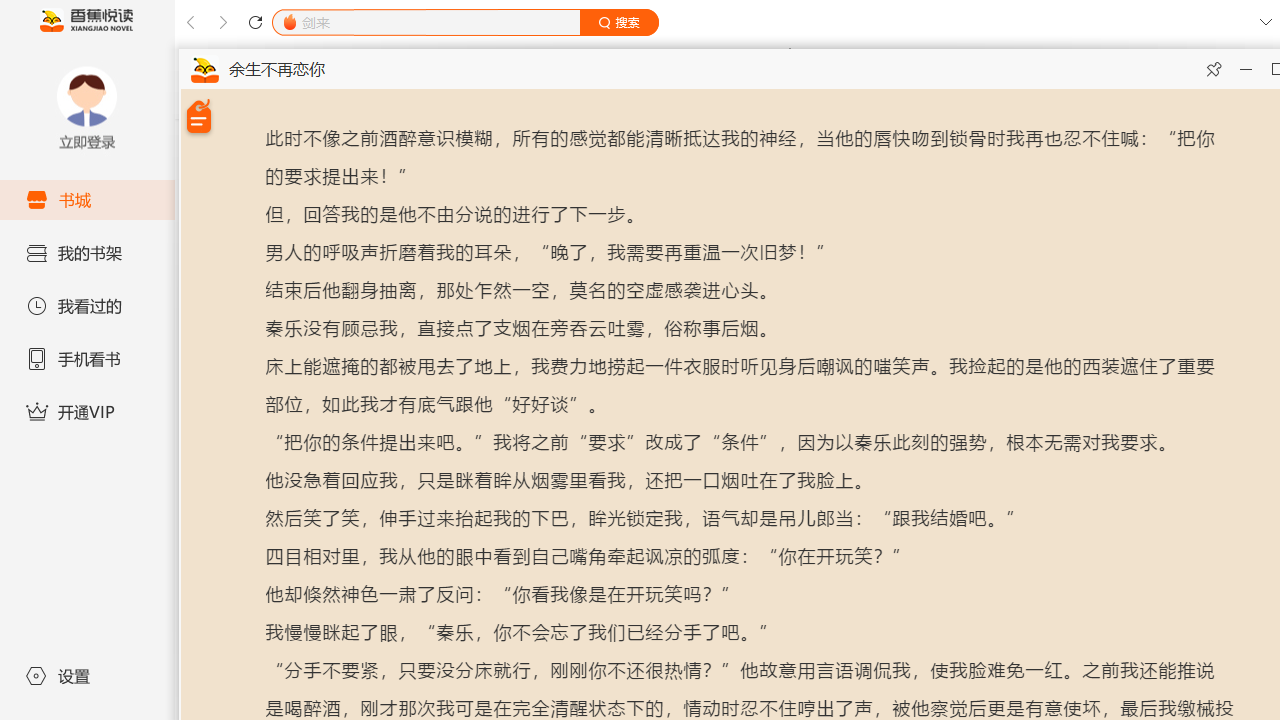Image resolution: width=1280 pixels, height=720 pixels.
Task: Click the user avatar to log in
Action: click(87, 97)
